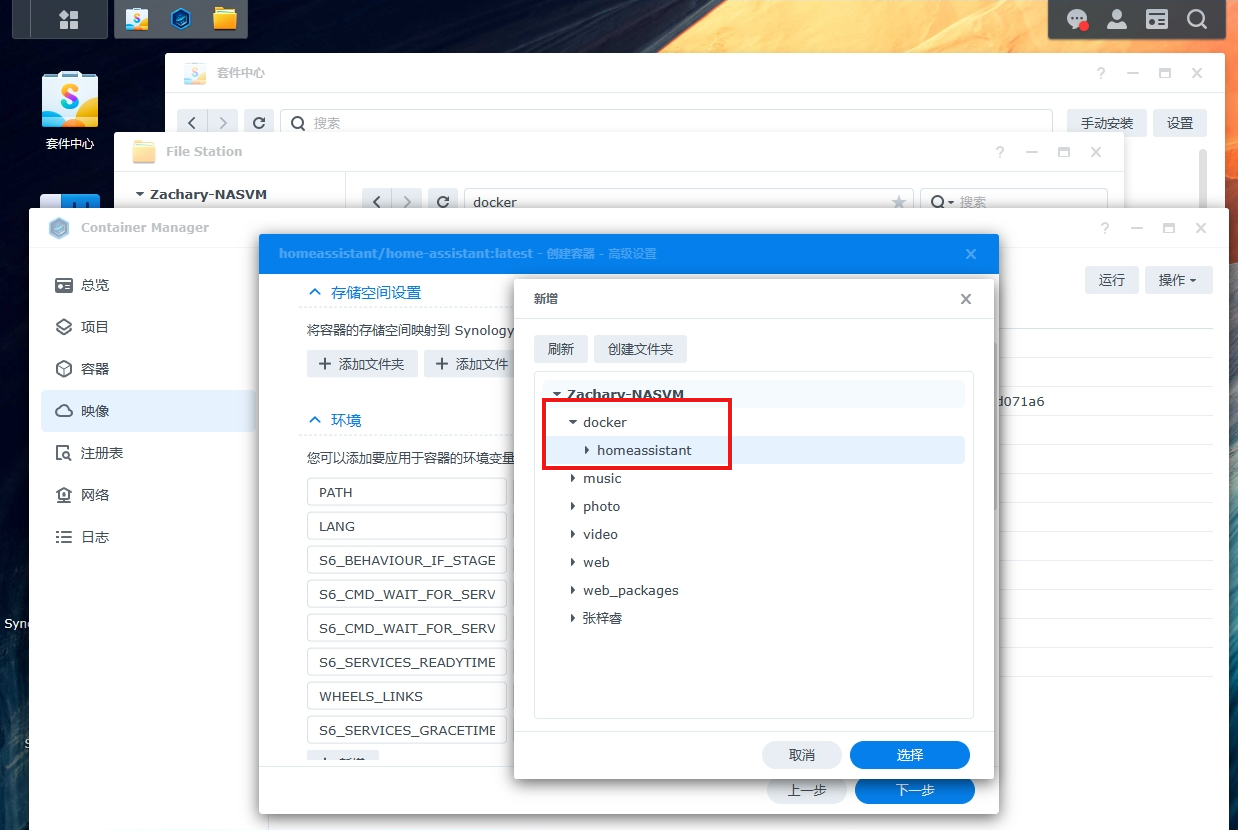Screen dimensions: 1238x830
Task: Open help in File Station window
Action: [x=1000, y=152]
